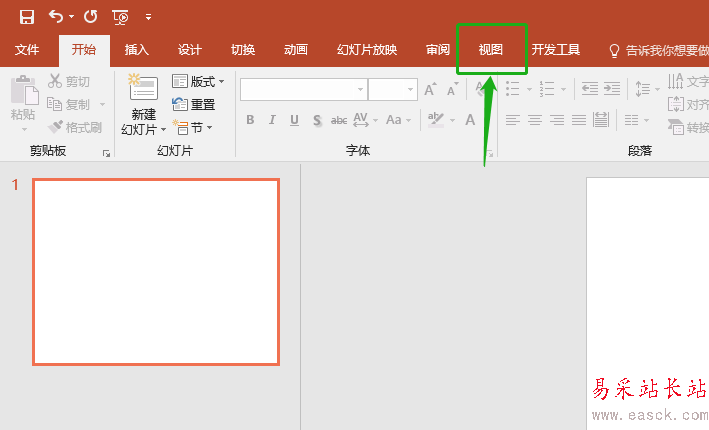This screenshot has height=430, width=709.
Task: Switch to the 设计 tab
Action: (189, 50)
